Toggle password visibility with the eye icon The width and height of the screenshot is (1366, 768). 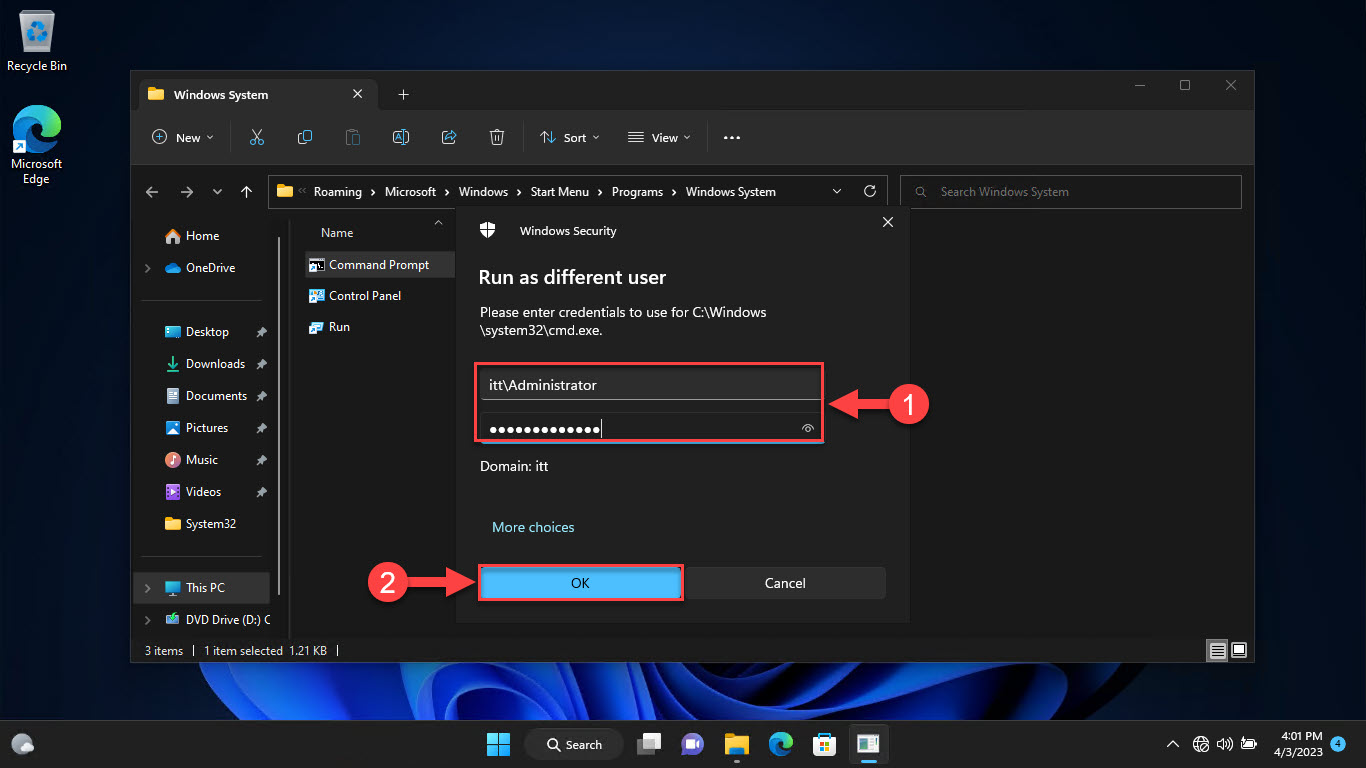[807, 428]
